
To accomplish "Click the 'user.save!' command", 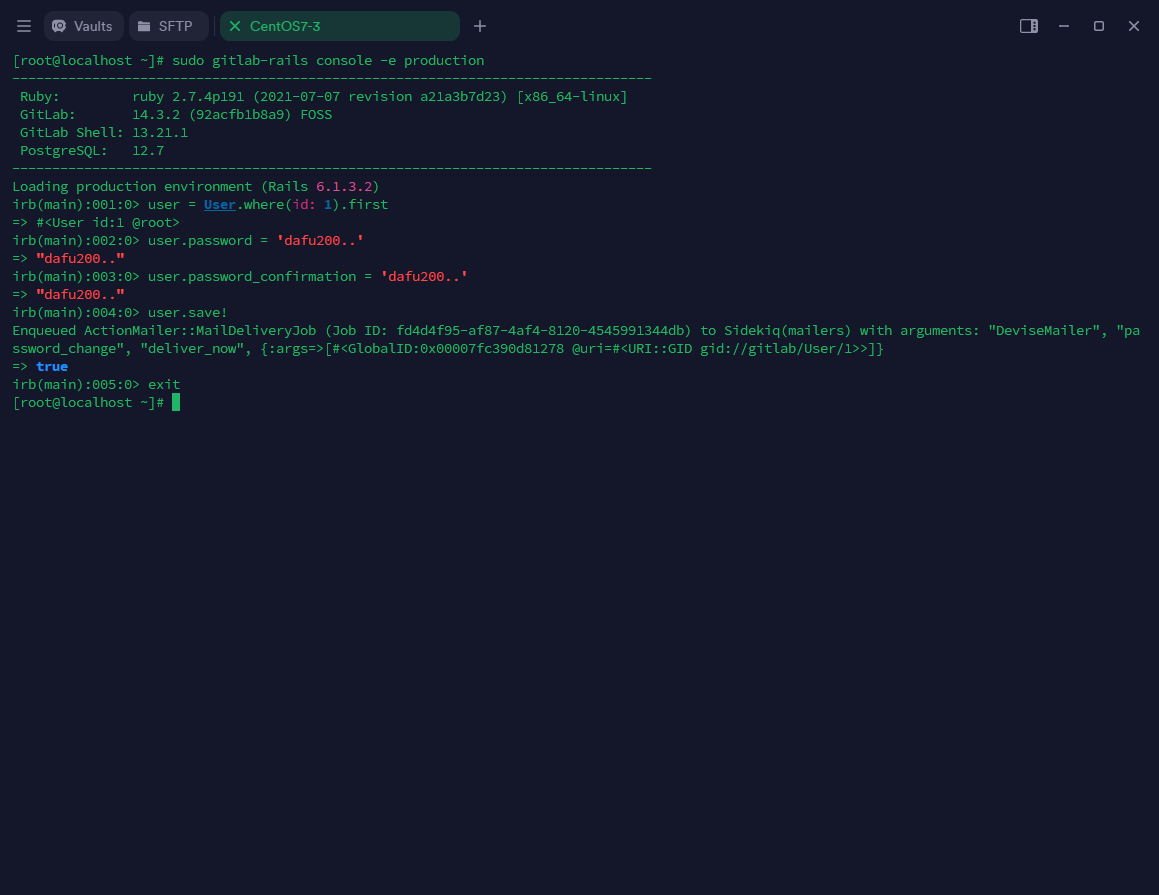I will click(188, 313).
